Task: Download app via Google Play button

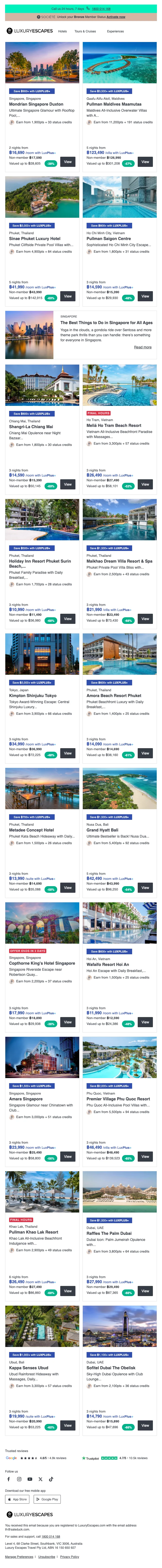Action: tap(48, 1499)
